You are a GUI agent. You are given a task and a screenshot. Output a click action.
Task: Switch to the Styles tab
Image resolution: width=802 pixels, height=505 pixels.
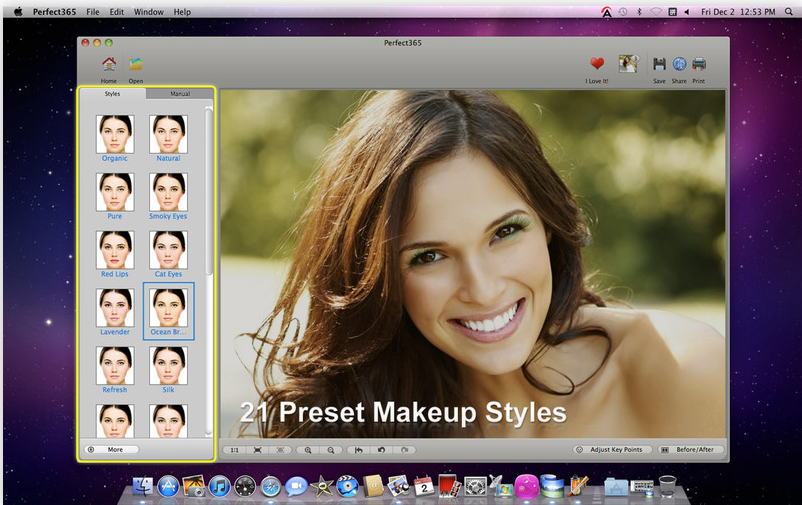113,94
